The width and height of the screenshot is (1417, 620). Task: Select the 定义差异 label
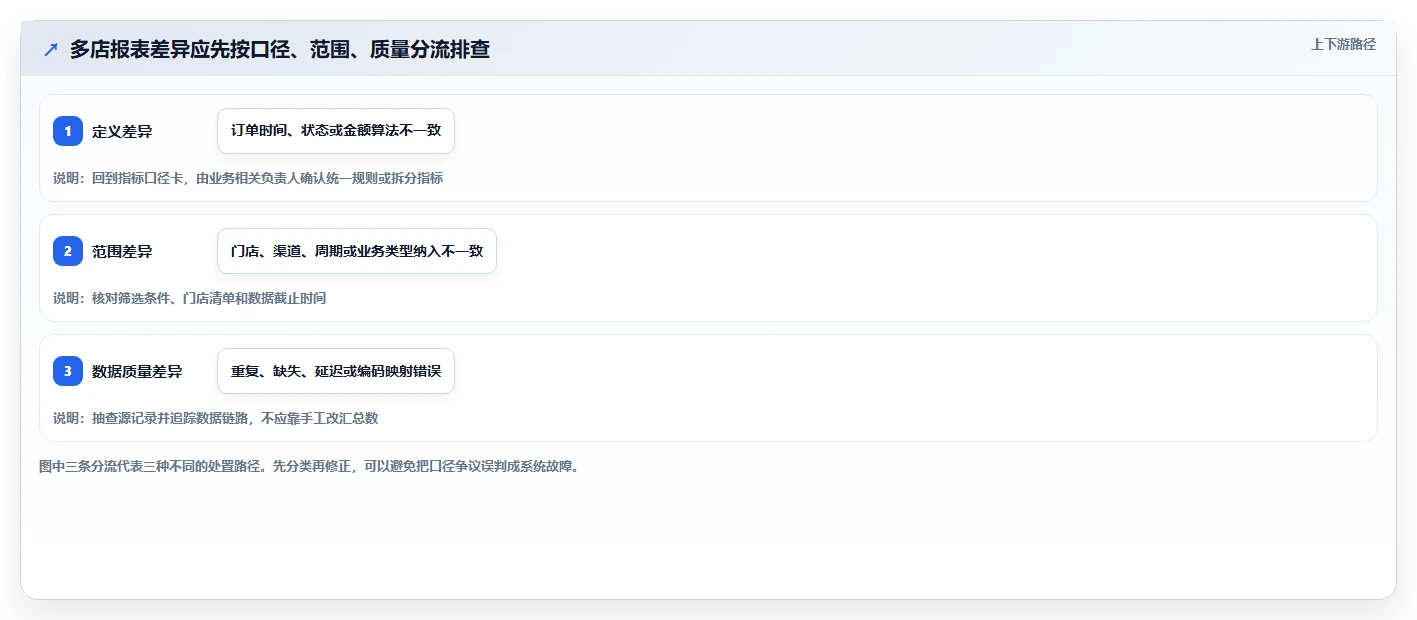pyautogui.click(x=122, y=131)
